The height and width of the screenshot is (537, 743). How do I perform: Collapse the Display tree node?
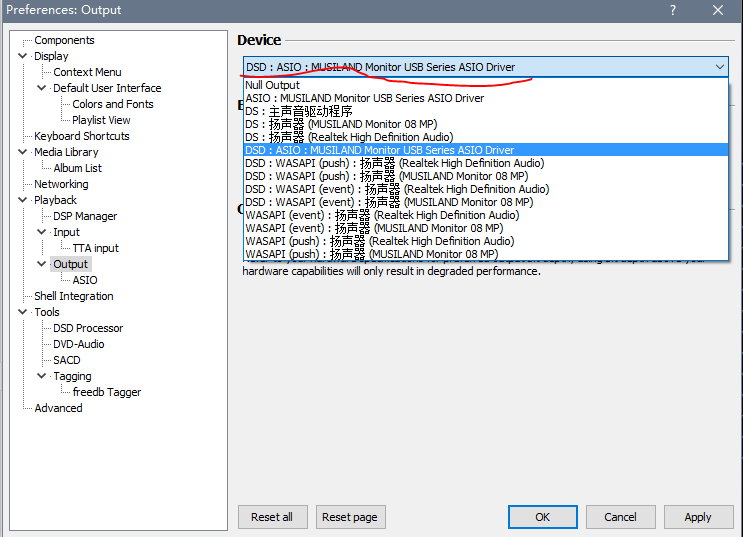(x=23, y=56)
